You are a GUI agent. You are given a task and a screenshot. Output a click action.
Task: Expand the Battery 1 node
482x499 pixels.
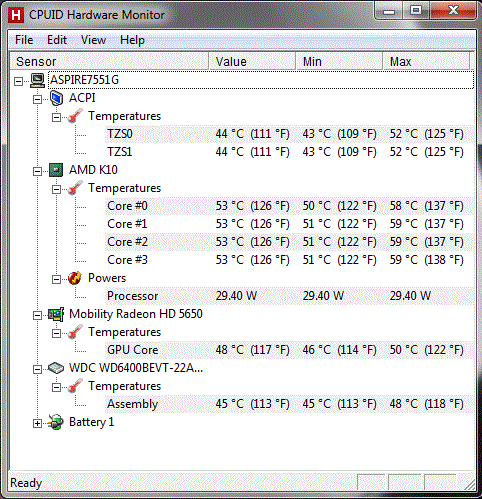click(38, 423)
